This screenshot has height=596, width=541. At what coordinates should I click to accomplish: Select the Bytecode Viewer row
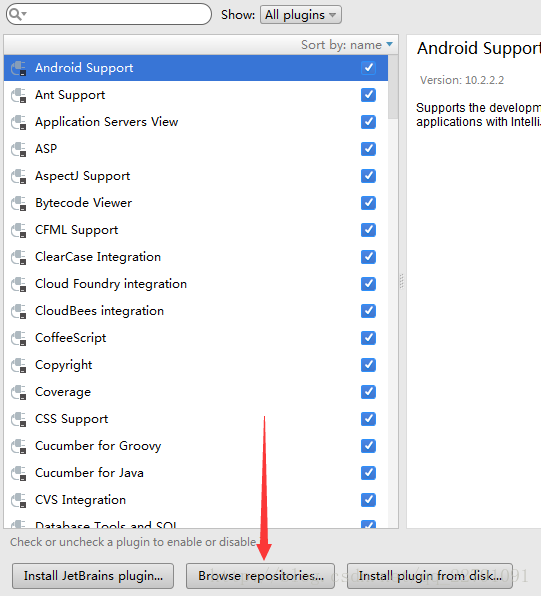[196, 203]
